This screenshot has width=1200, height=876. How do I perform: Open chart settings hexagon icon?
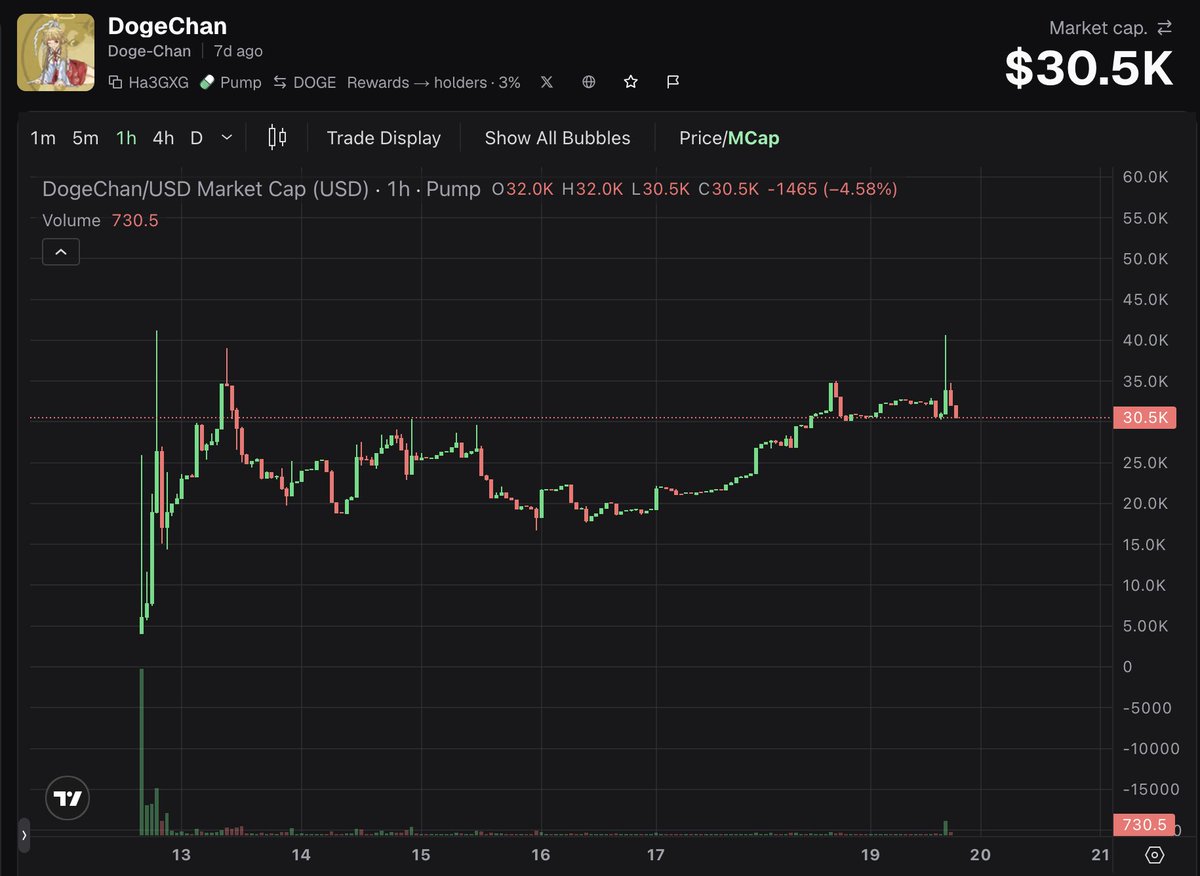point(1154,855)
